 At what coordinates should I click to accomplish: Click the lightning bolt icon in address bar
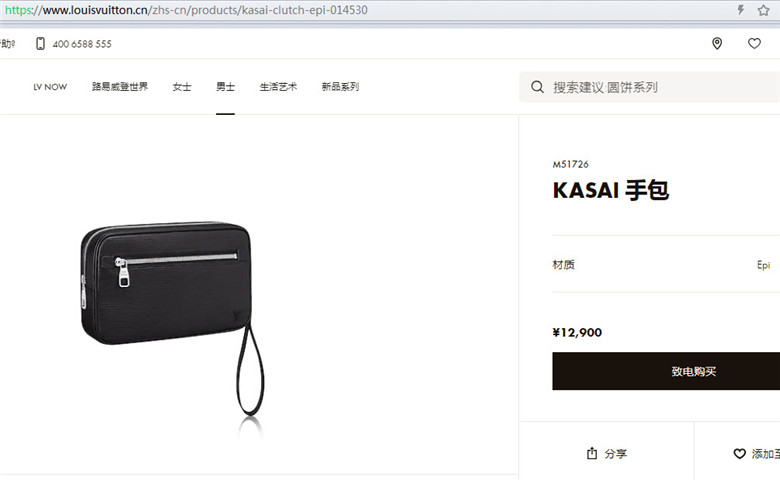741,10
